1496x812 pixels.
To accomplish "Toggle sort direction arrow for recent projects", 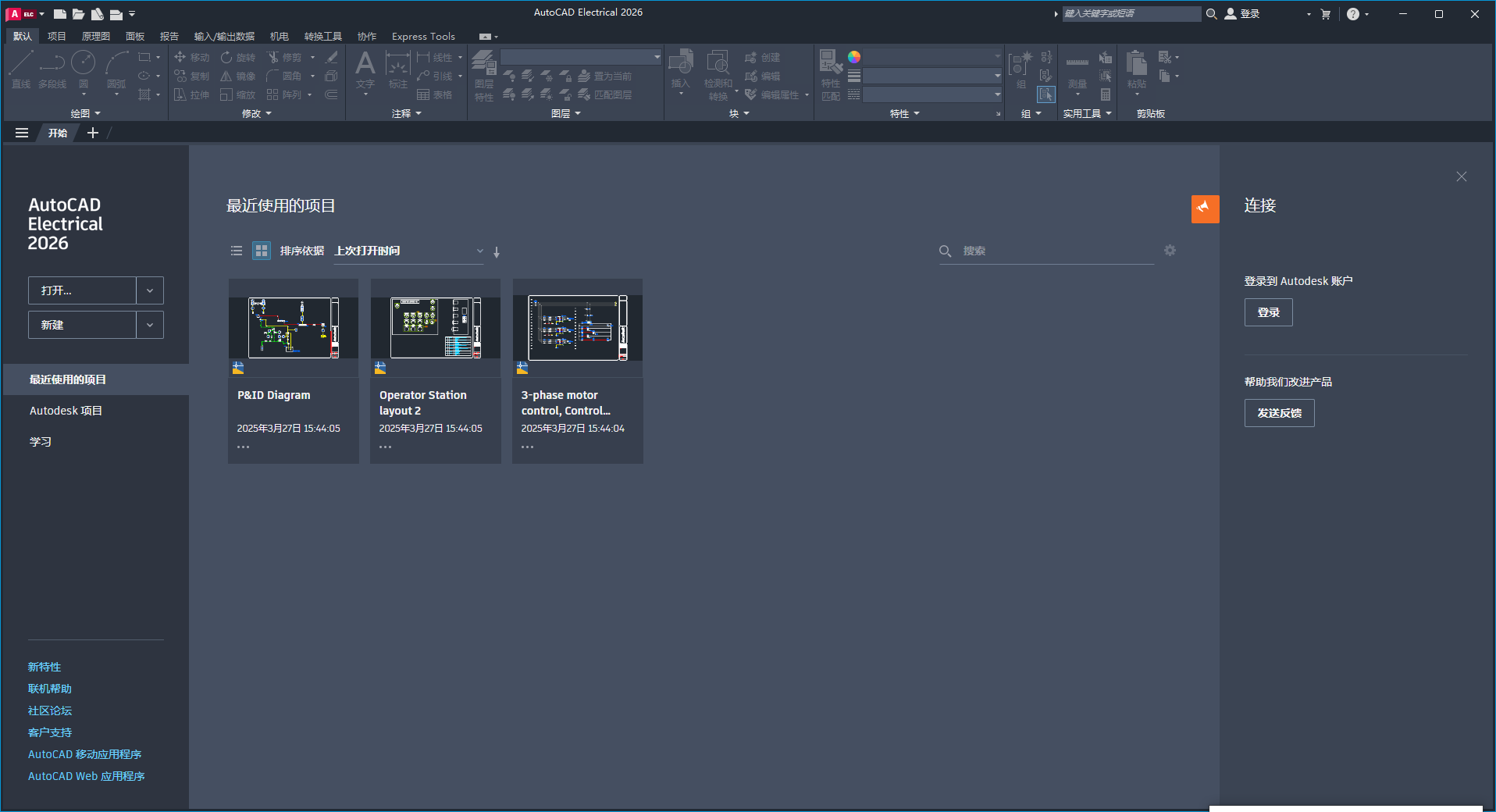I will [x=496, y=251].
